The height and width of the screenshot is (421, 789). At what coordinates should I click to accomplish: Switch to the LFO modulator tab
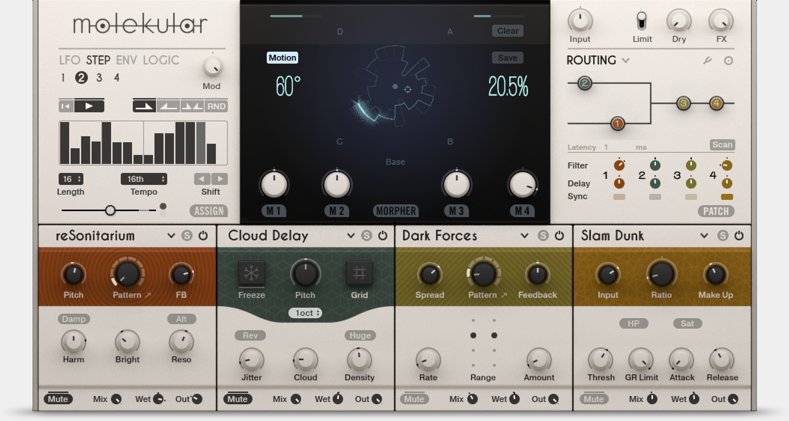(69, 60)
